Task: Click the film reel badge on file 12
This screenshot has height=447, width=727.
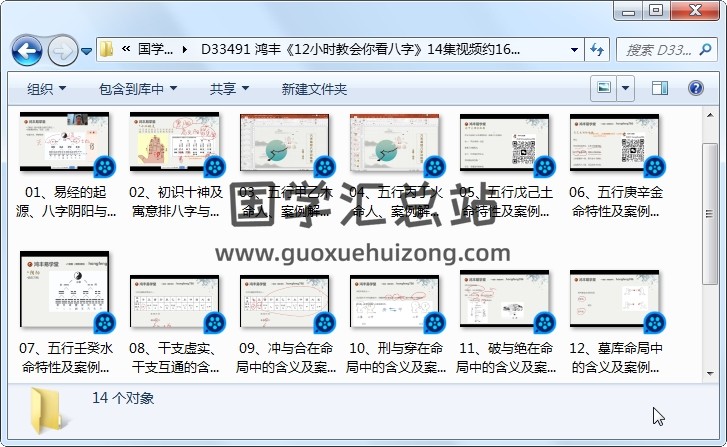Action: (x=654, y=323)
